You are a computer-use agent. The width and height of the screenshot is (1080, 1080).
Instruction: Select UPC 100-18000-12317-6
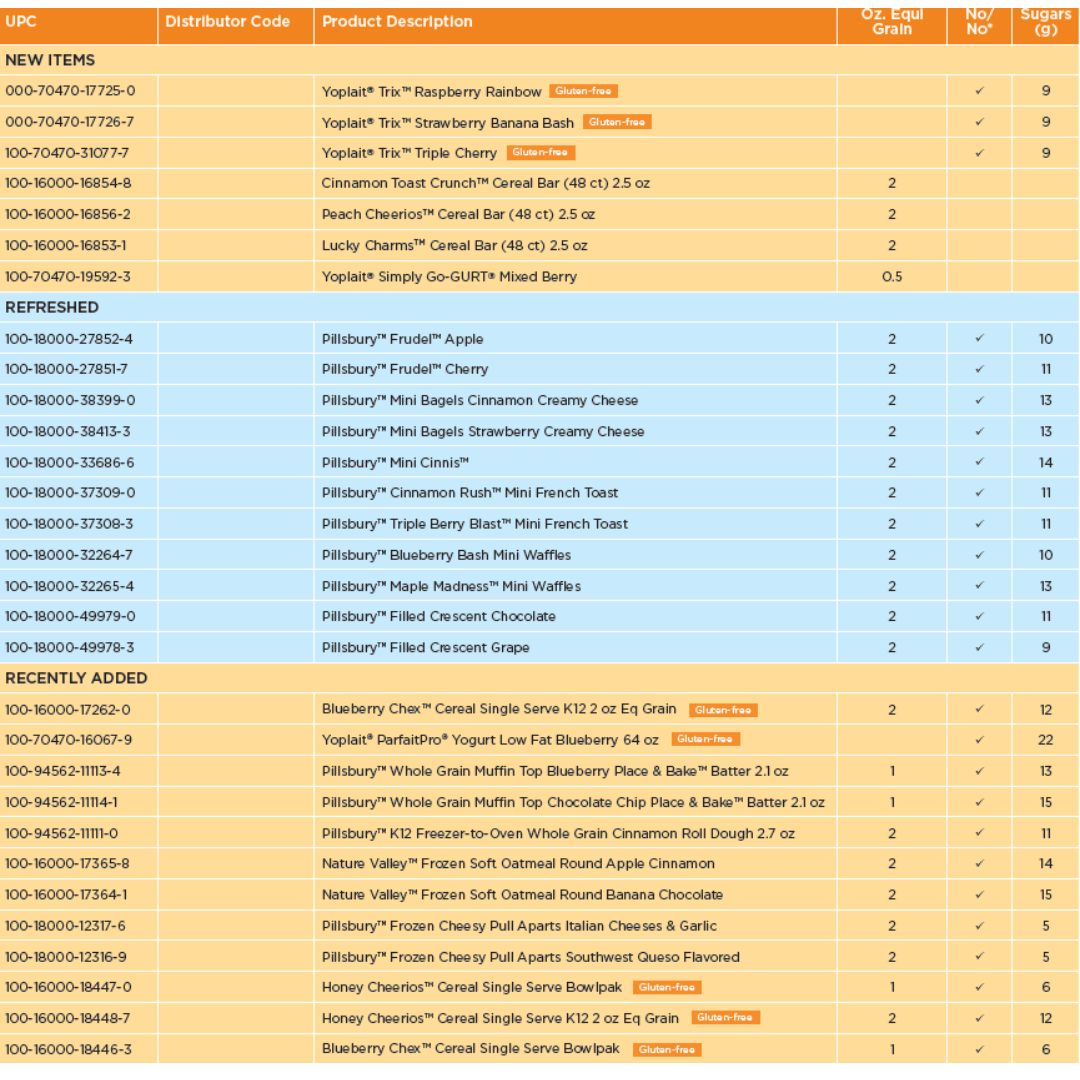pyautogui.click(x=65, y=926)
